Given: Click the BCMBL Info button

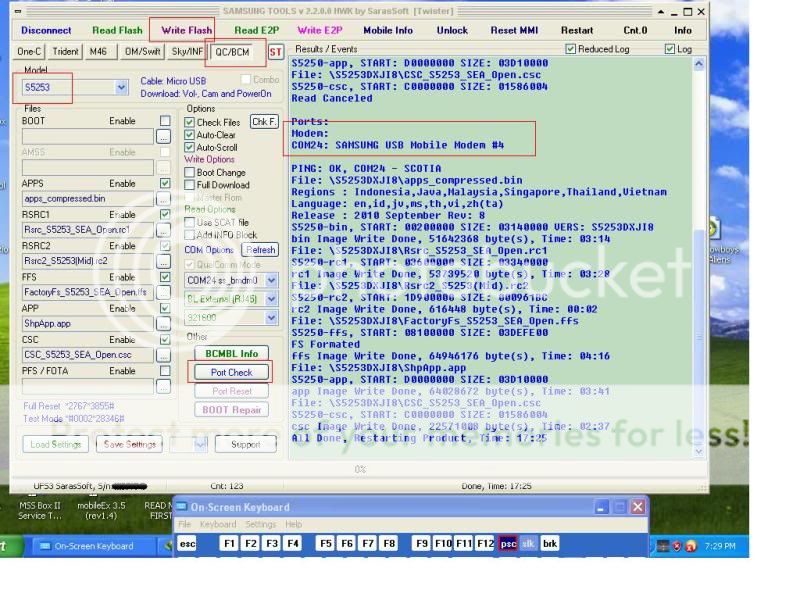Looking at the screenshot, I should pyautogui.click(x=232, y=354).
